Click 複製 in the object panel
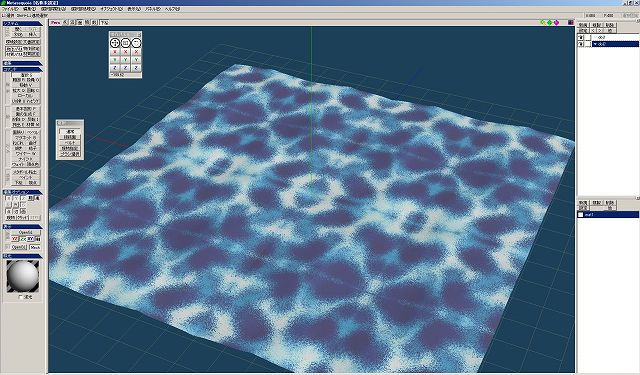Screen dimensions: 640x375 coord(596,25)
